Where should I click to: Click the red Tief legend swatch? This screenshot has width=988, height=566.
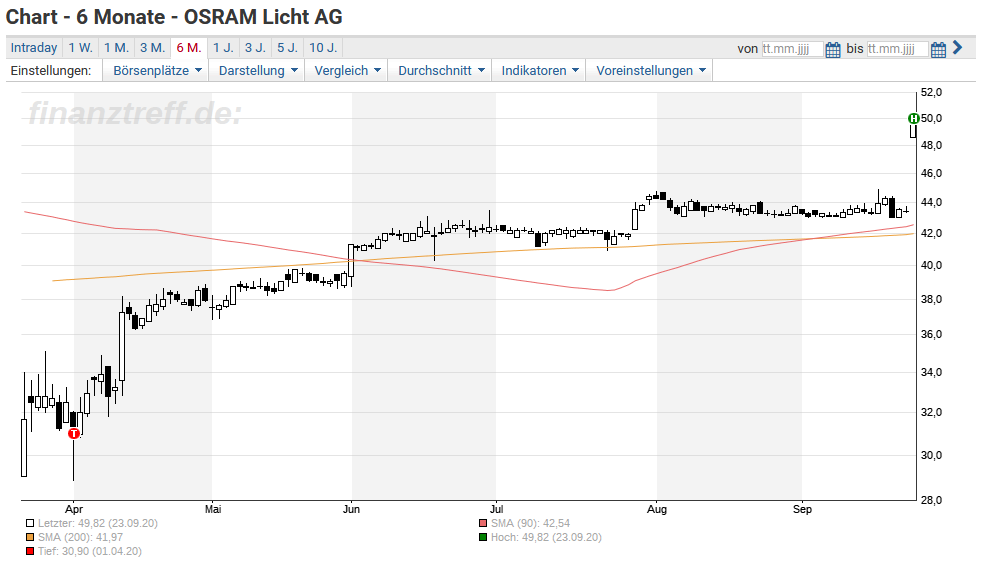click(30, 552)
